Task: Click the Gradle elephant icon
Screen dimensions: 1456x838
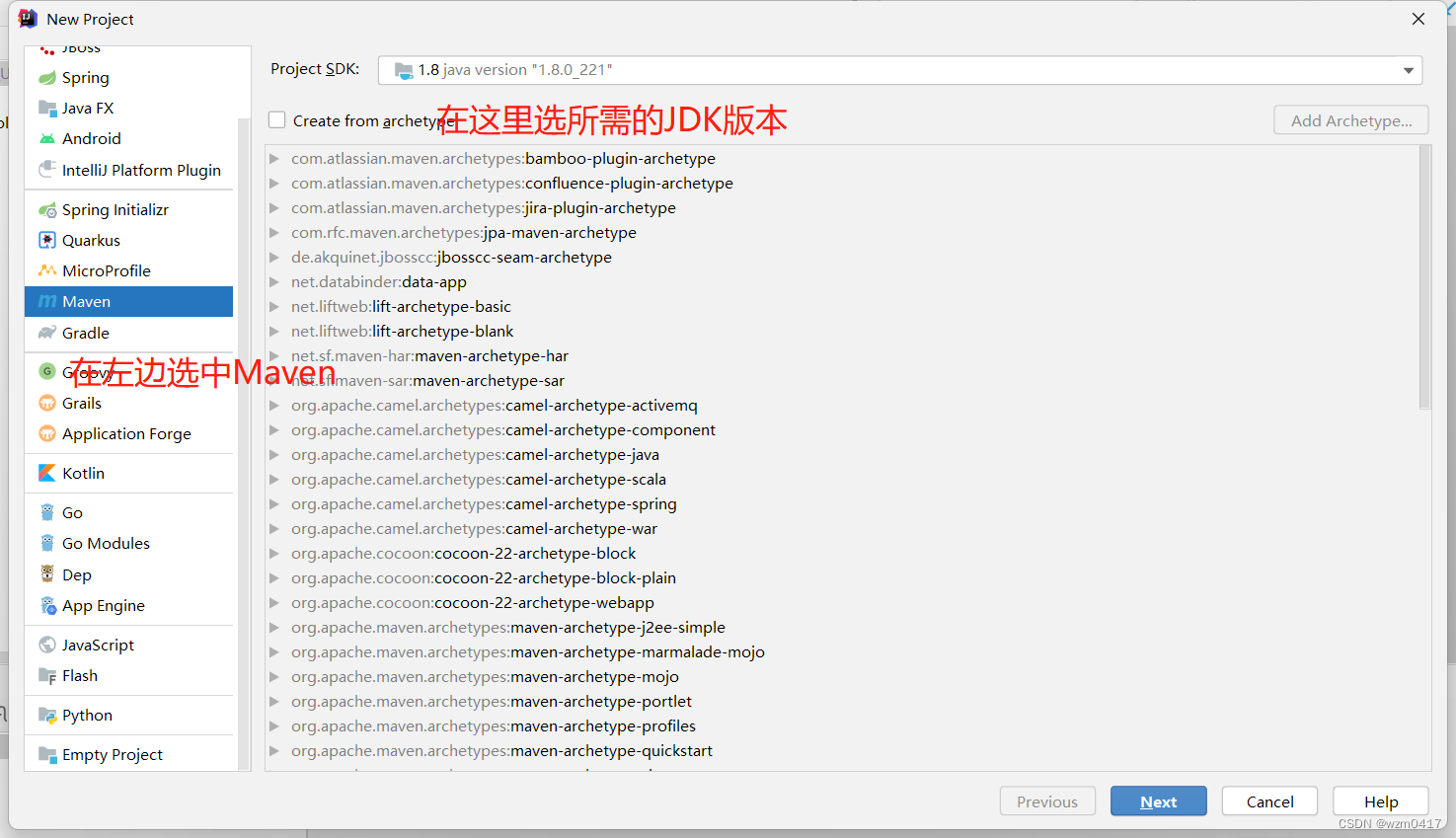Action: [x=46, y=333]
